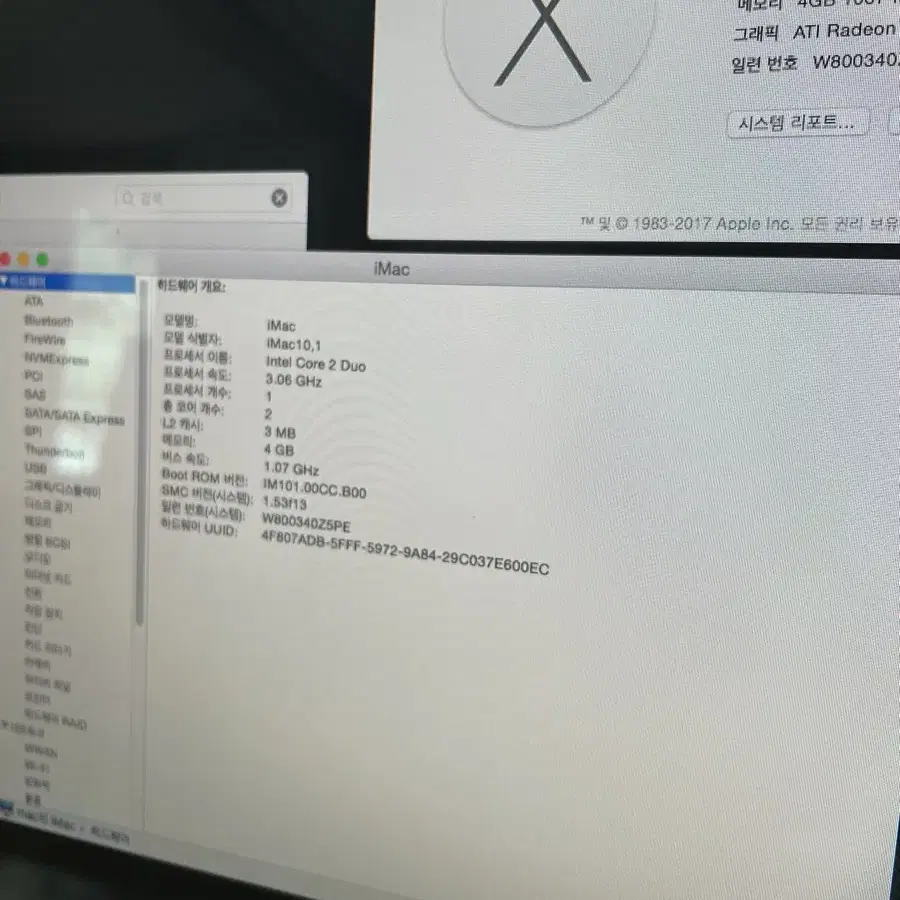Click the iMac title in the window title bar

pyautogui.click(x=391, y=268)
